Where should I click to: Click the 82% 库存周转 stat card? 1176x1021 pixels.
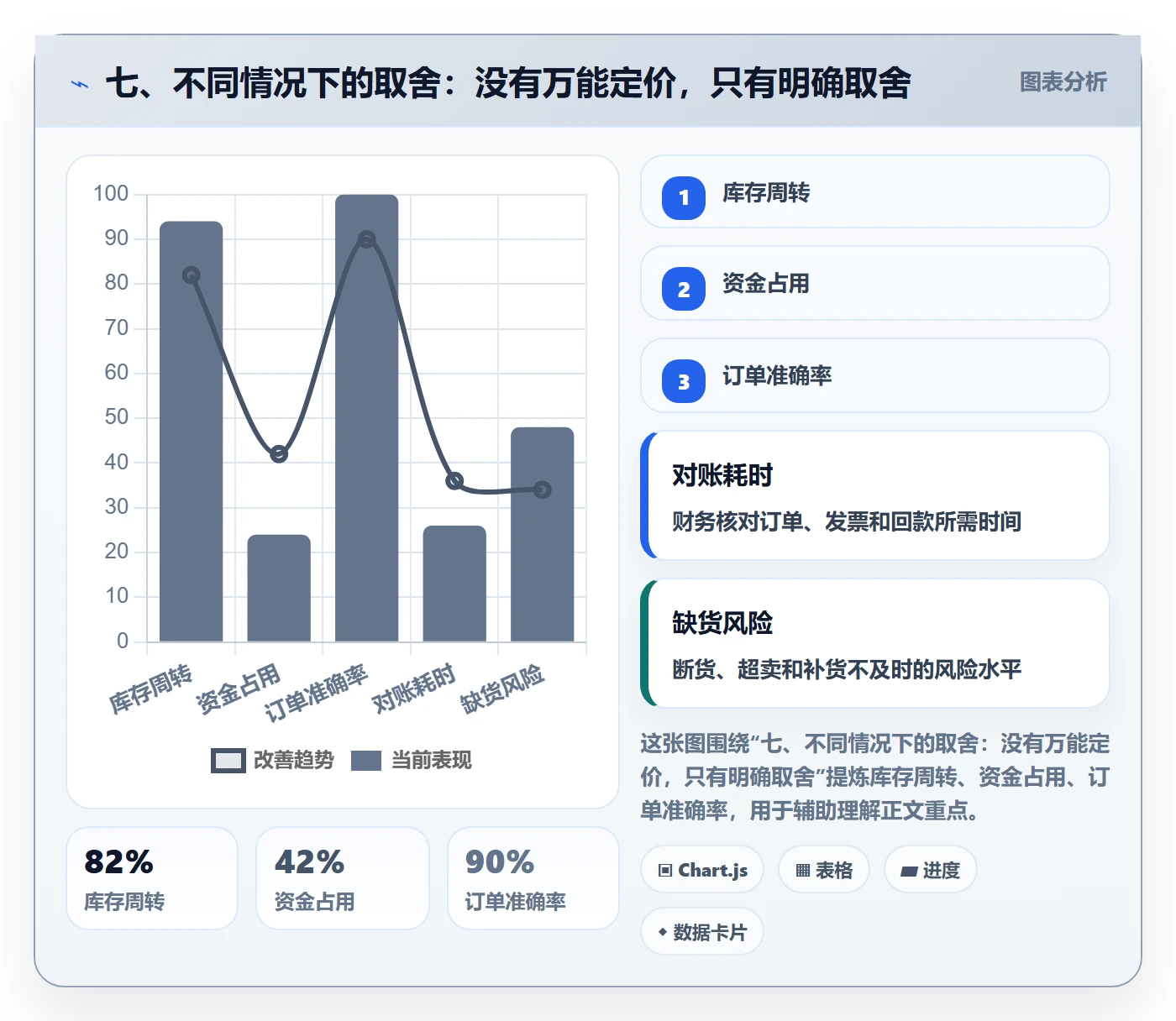pyautogui.click(x=152, y=878)
